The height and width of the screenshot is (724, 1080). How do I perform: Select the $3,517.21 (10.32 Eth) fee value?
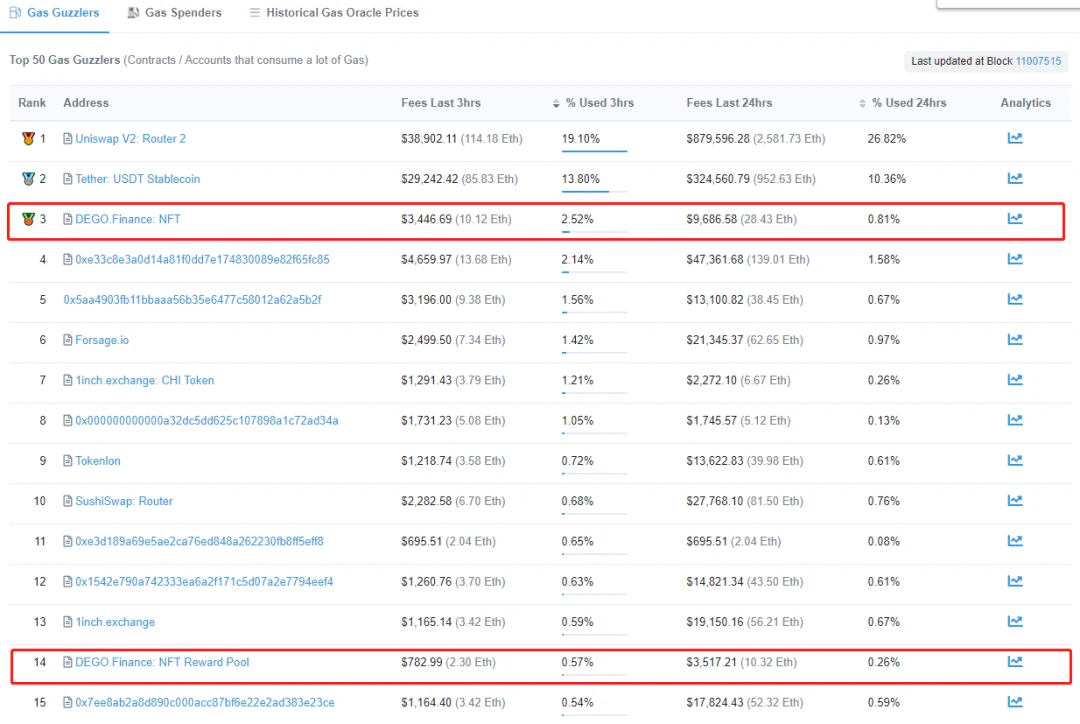point(741,662)
